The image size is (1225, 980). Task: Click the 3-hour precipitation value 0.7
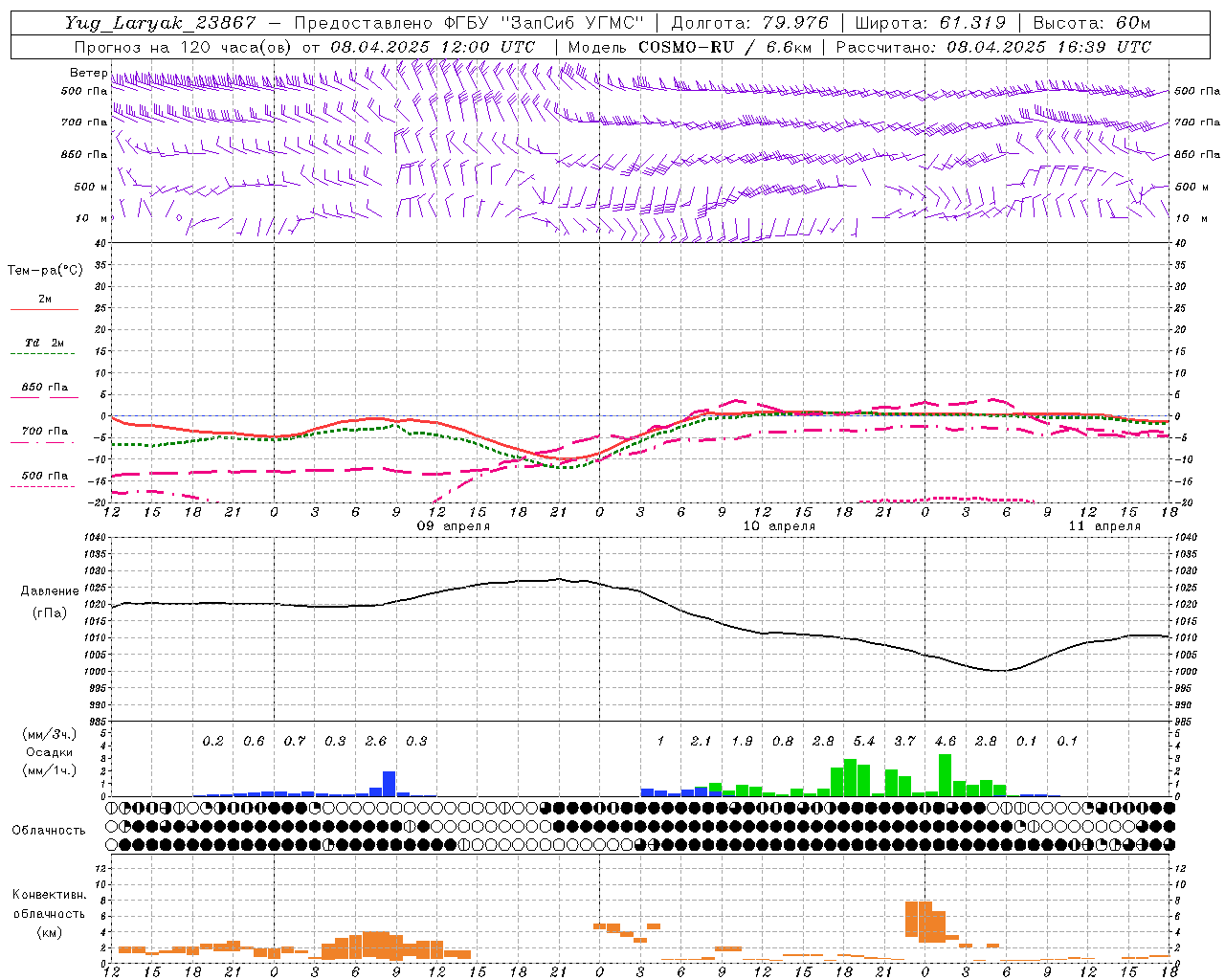coord(294,742)
